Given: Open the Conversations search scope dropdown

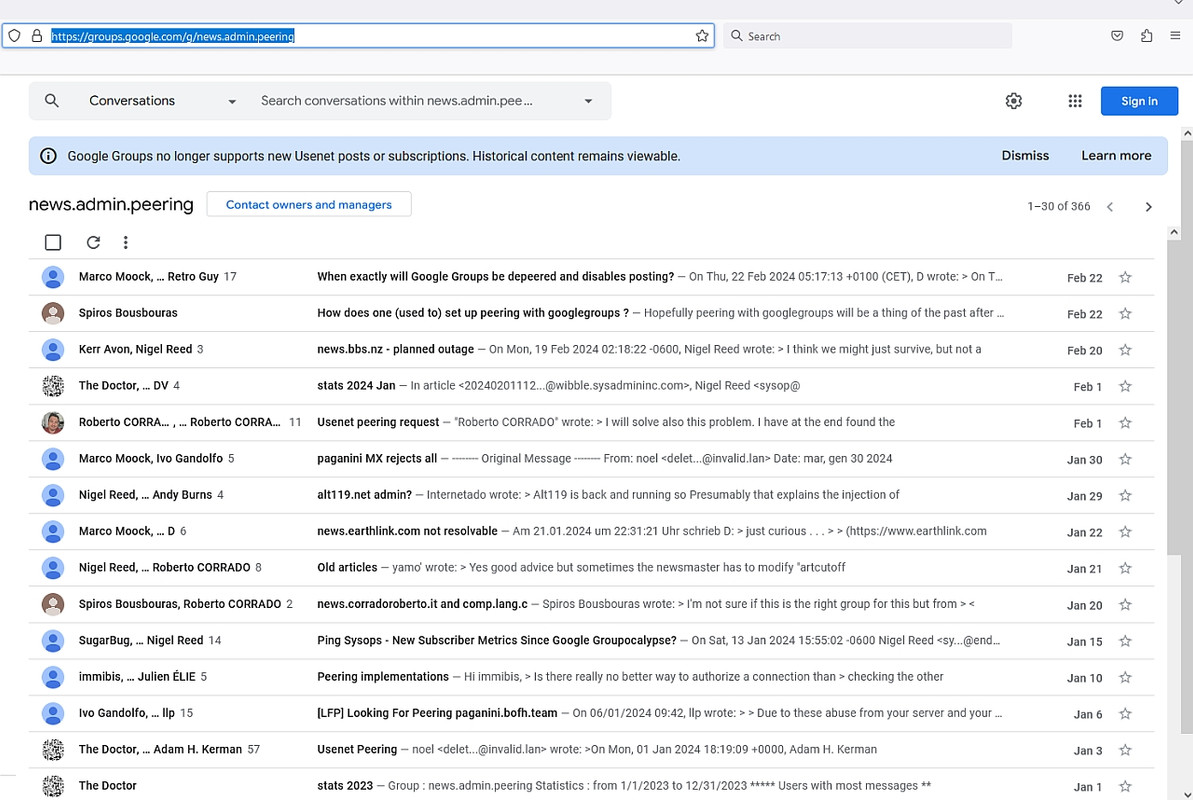Looking at the screenshot, I should coord(161,100).
